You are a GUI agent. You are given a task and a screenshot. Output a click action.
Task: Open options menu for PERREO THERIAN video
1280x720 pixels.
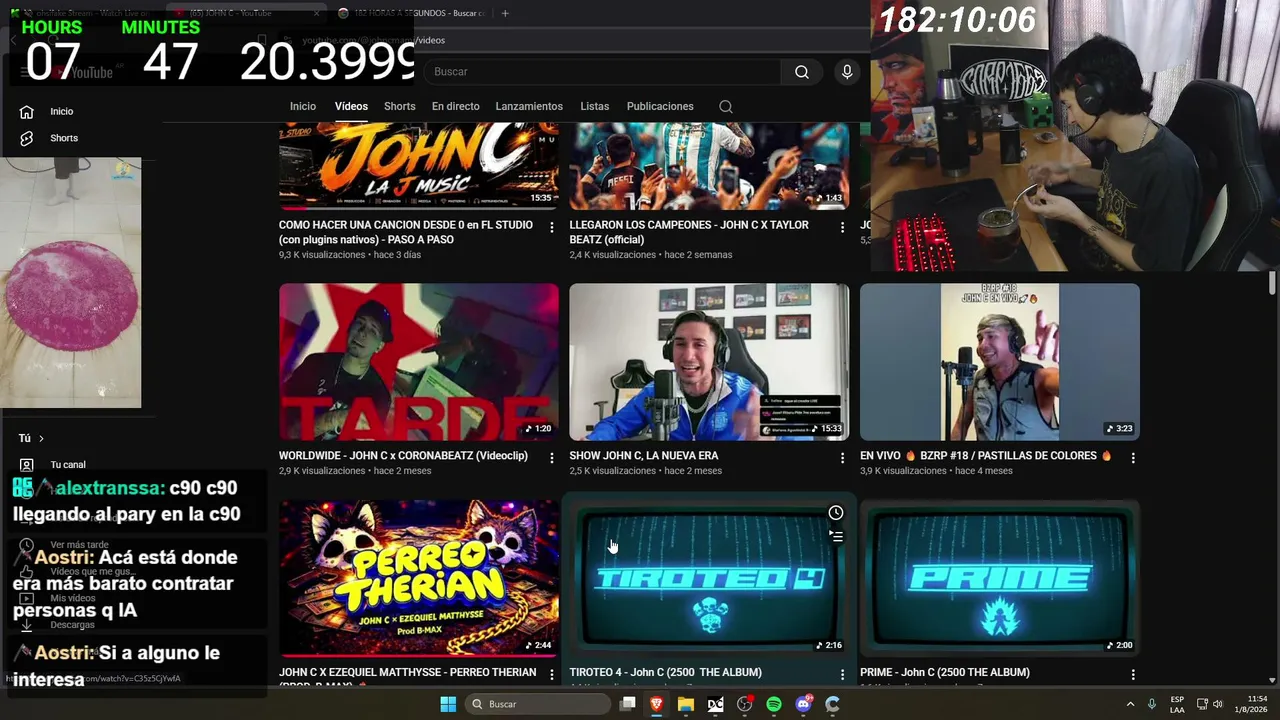[552, 675]
